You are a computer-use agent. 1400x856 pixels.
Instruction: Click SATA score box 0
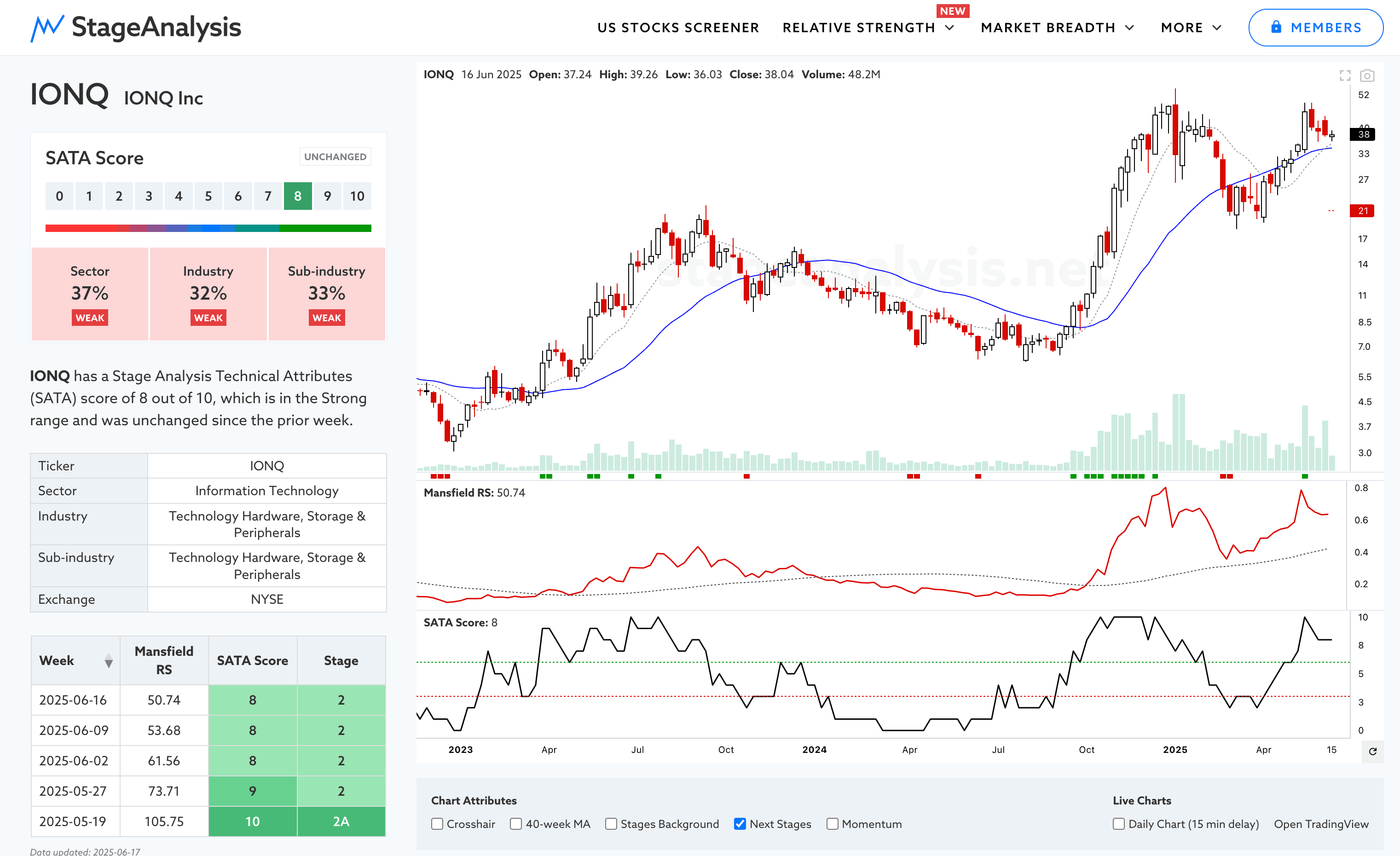[x=60, y=196]
